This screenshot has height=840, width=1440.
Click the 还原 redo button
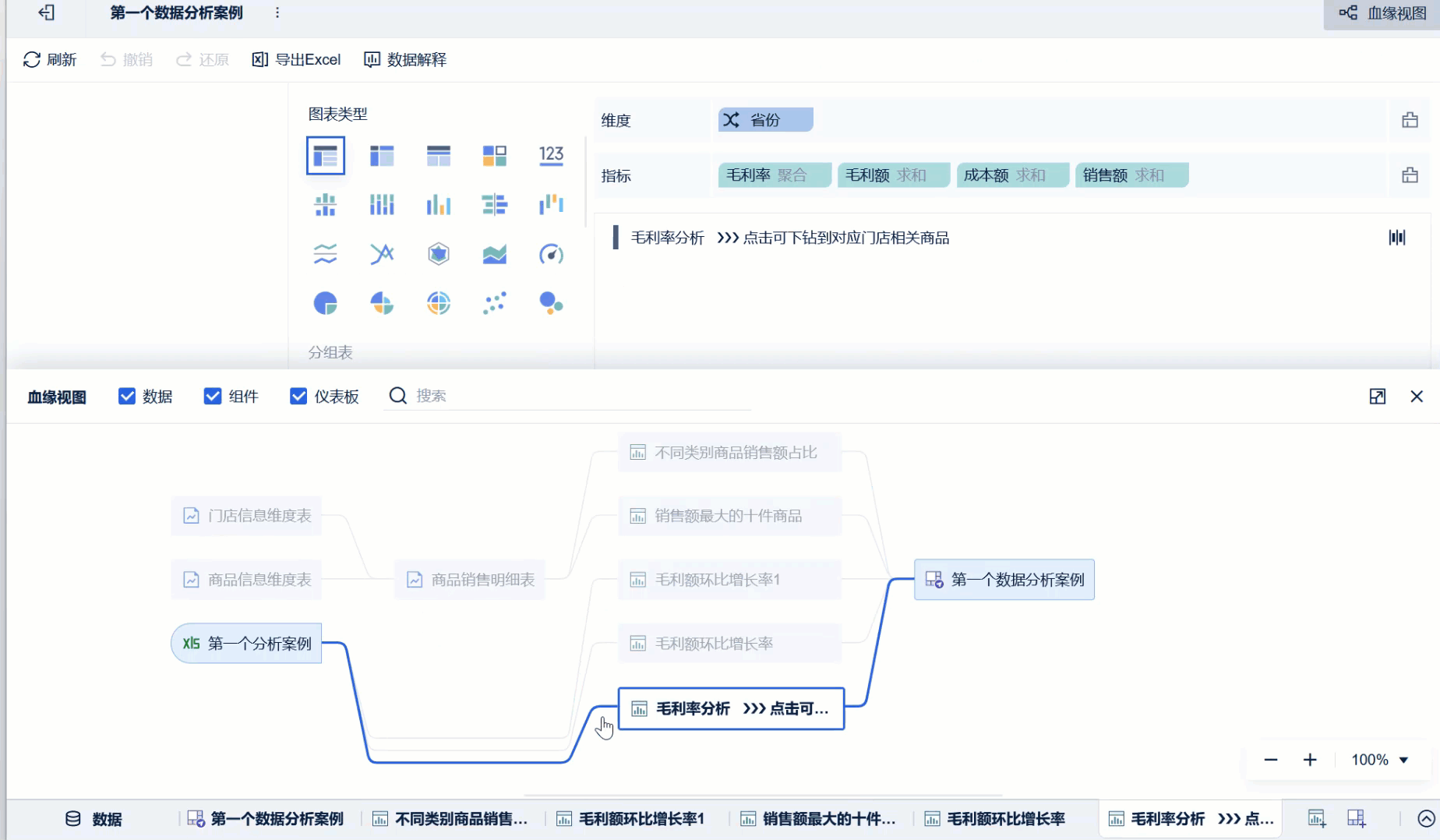pyautogui.click(x=203, y=59)
